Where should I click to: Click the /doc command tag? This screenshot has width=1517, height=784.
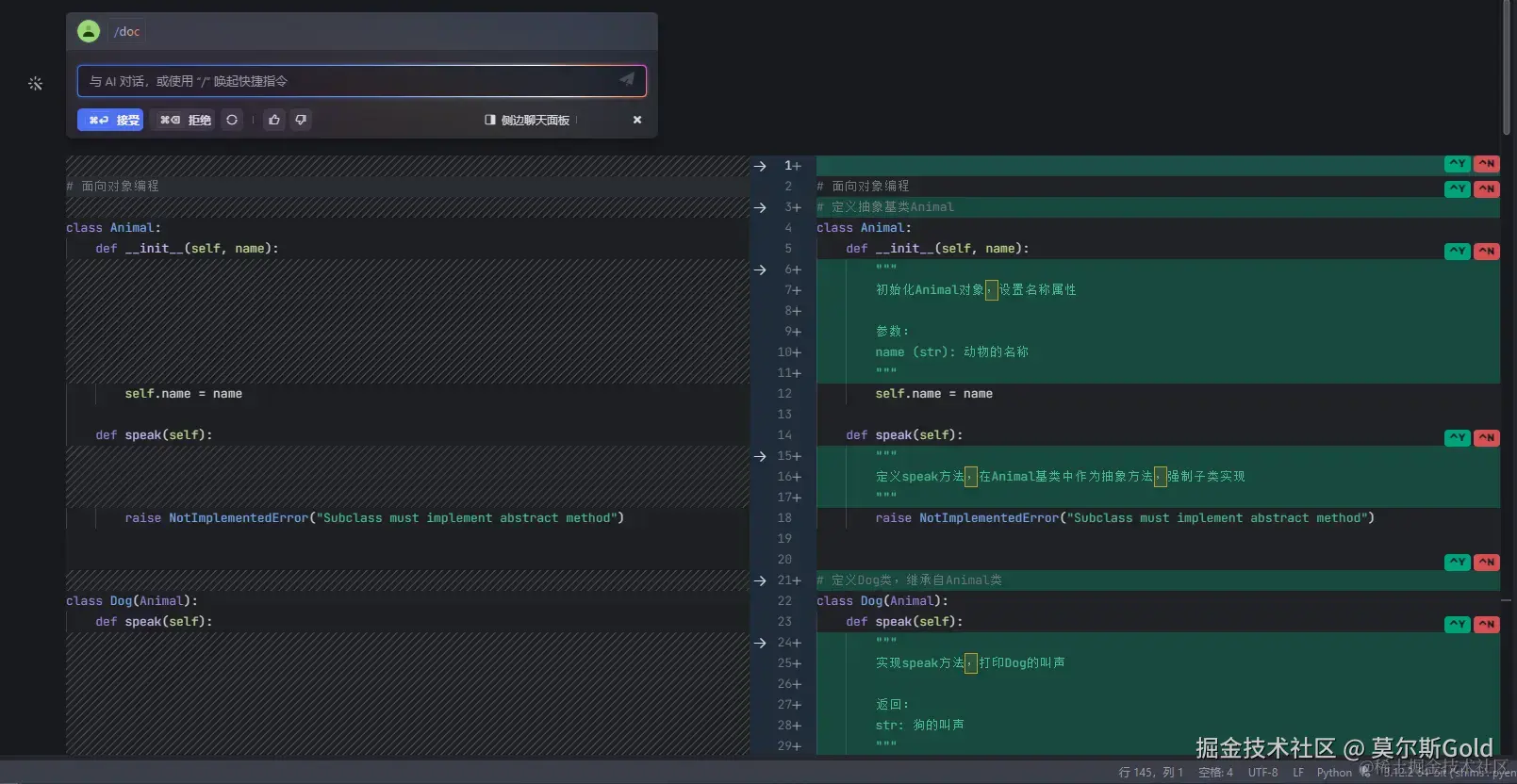127,31
